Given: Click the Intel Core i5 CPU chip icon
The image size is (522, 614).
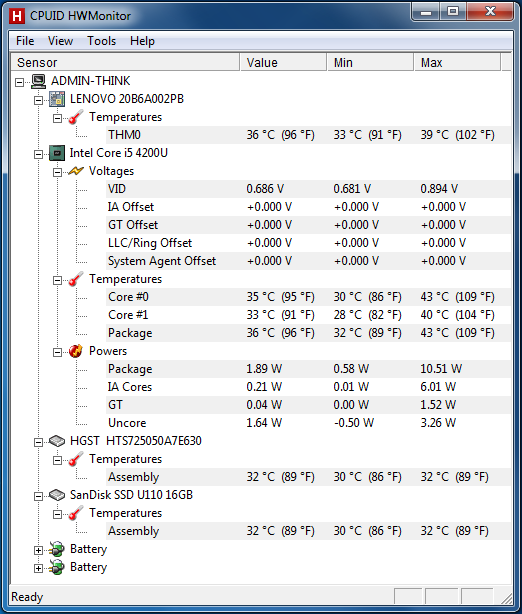Looking at the screenshot, I should [57, 153].
